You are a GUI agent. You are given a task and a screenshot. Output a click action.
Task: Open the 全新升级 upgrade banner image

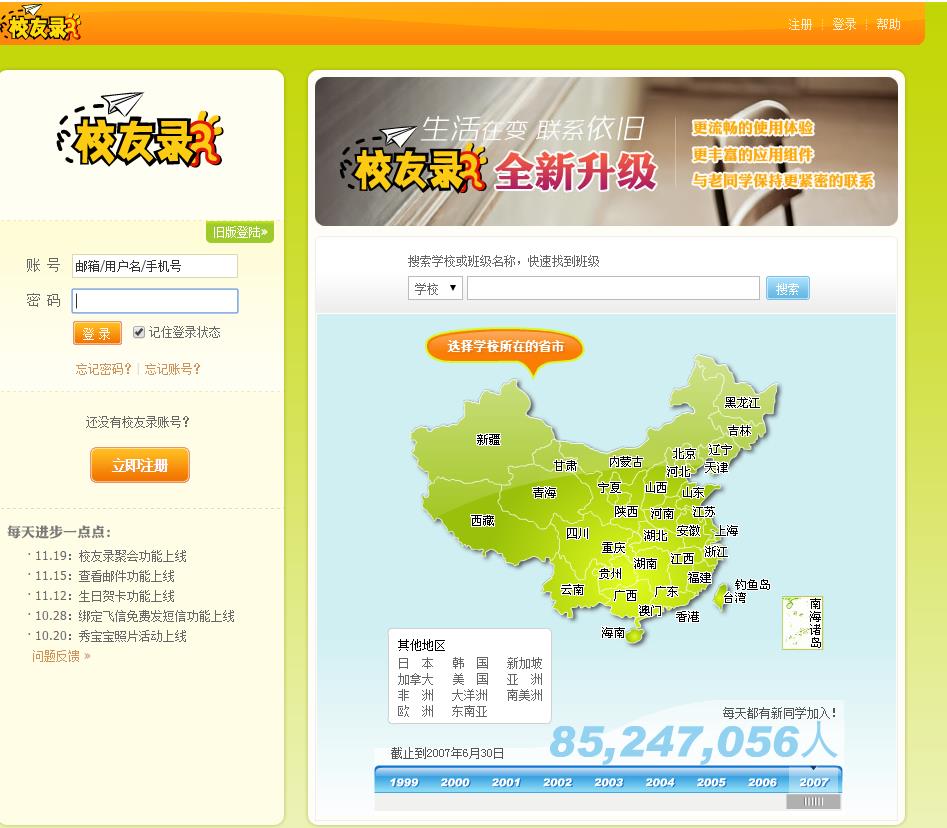coord(606,152)
